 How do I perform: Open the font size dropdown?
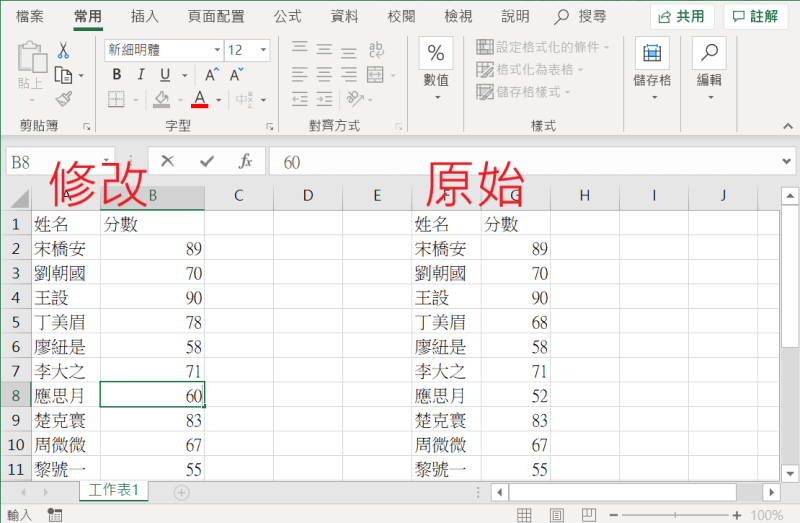(263, 49)
